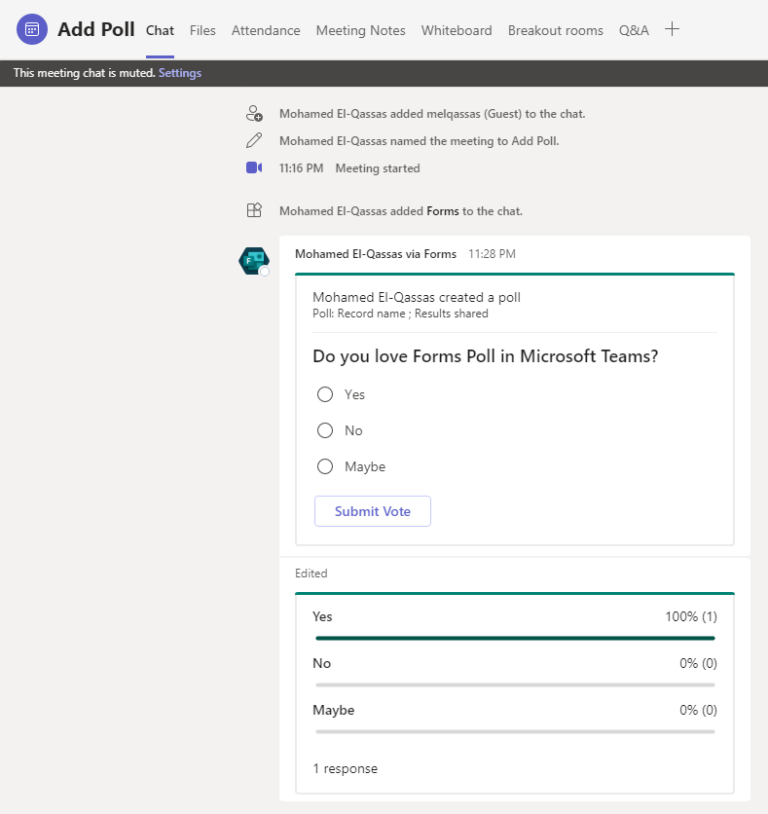This screenshot has width=768, height=814.
Task: Click the small camera badge on the Forms avatar
Action: coord(267,271)
